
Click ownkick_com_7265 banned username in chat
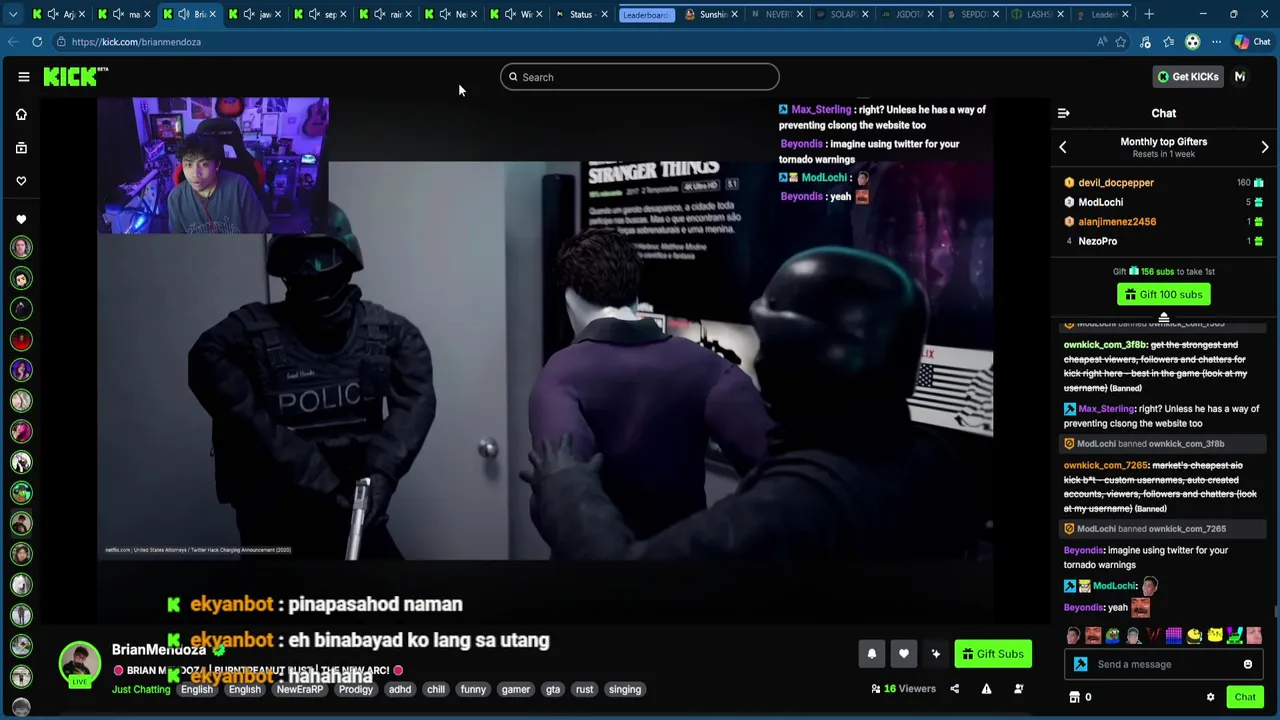pos(1105,465)
